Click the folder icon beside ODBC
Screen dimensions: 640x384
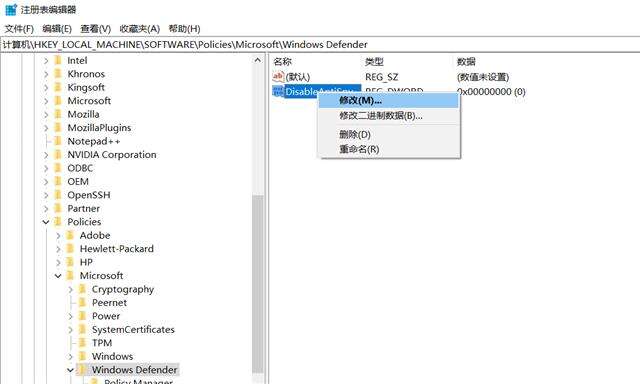point(58,168)
